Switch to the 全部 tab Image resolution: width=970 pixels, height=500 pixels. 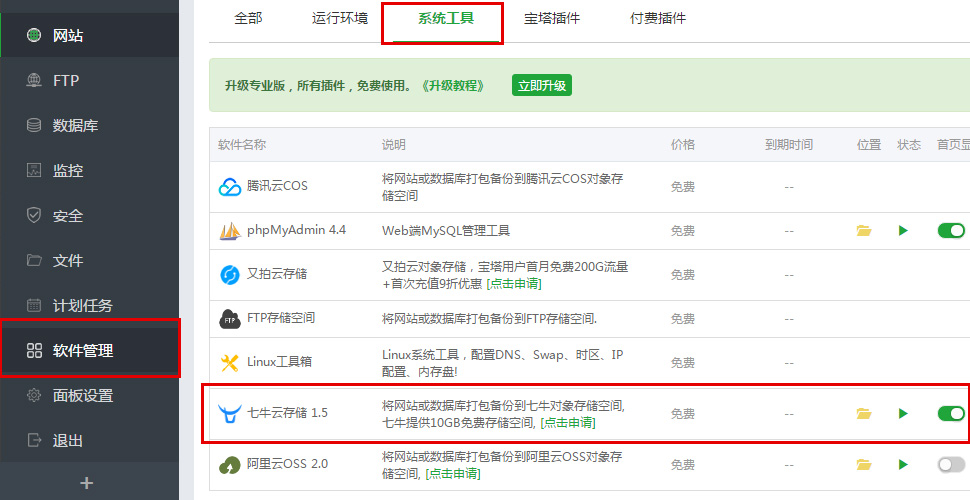click(248, 19)
